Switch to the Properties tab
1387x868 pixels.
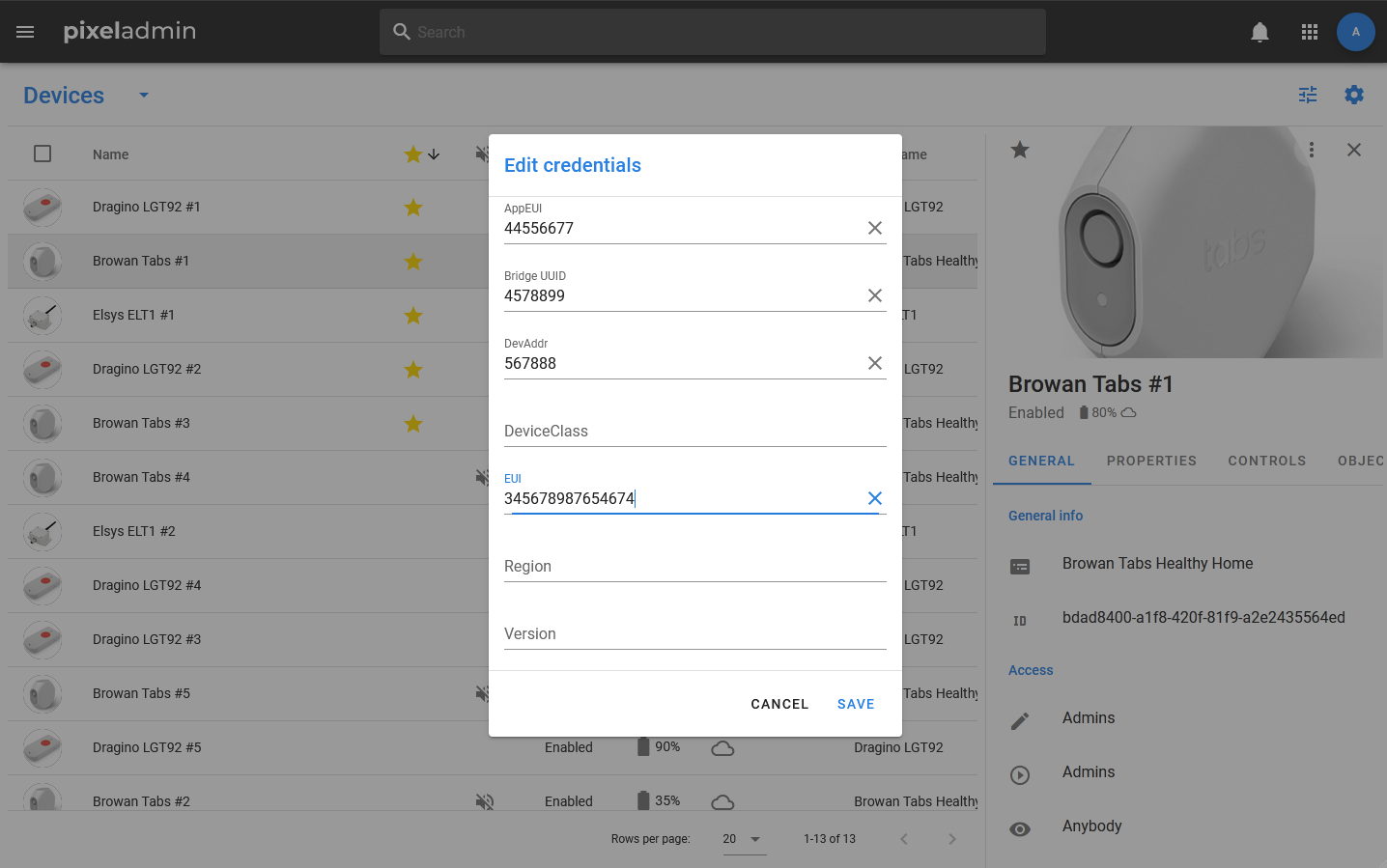[1151, 461]
